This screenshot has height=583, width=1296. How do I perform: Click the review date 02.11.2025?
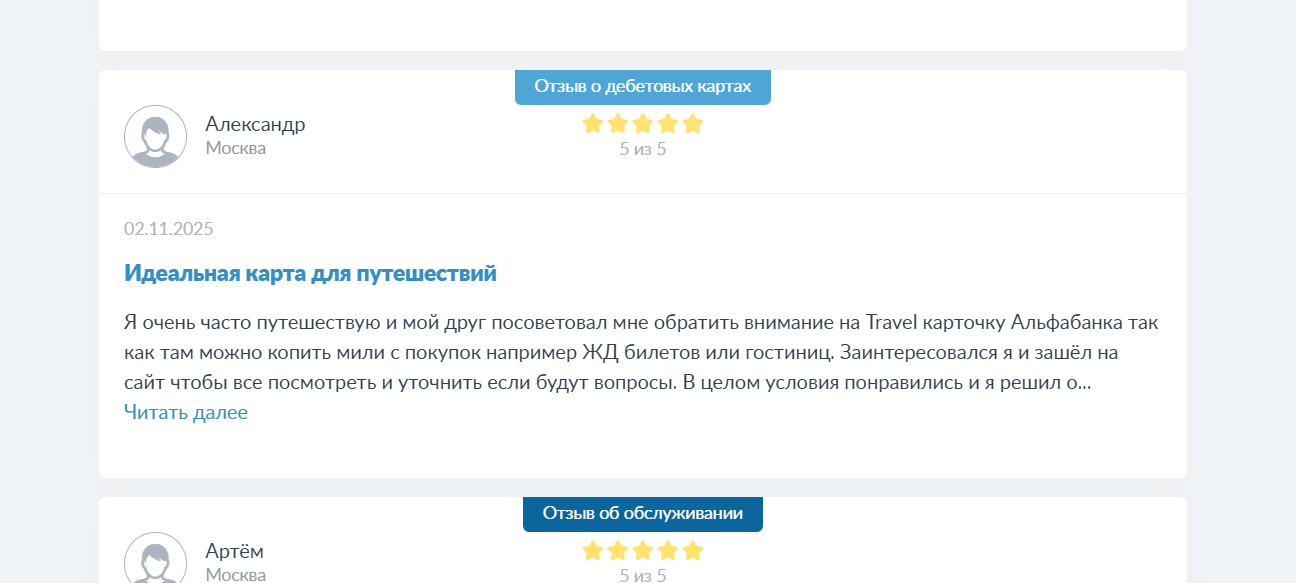[x=169, y=229]
